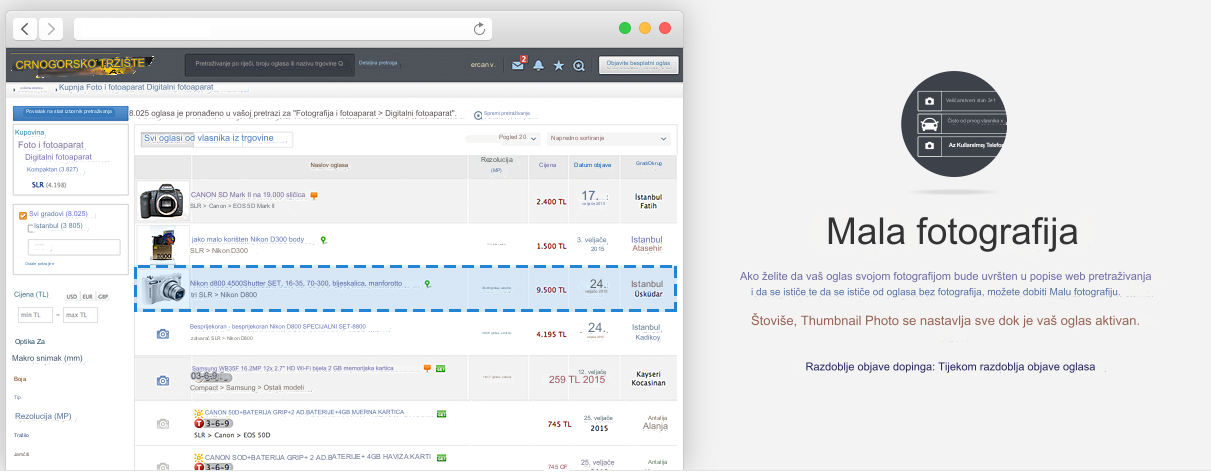Viewport: 1211px width, 474px height.
Task: Select the 'Svi oglasi od vlasnika iz trgovine' tab
Action: coord(216,139)
